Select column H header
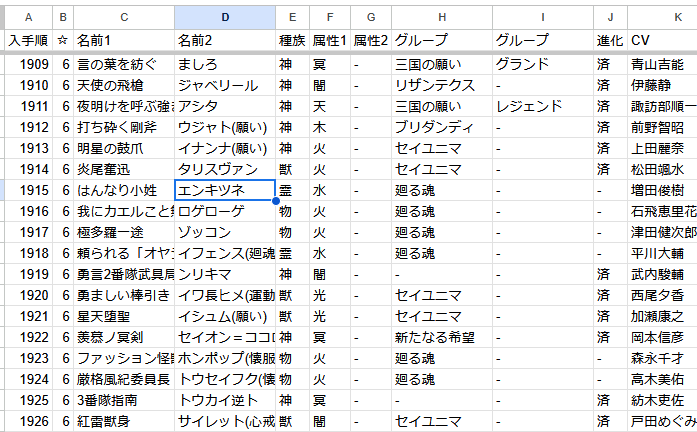697x432 pixels. 440,17
